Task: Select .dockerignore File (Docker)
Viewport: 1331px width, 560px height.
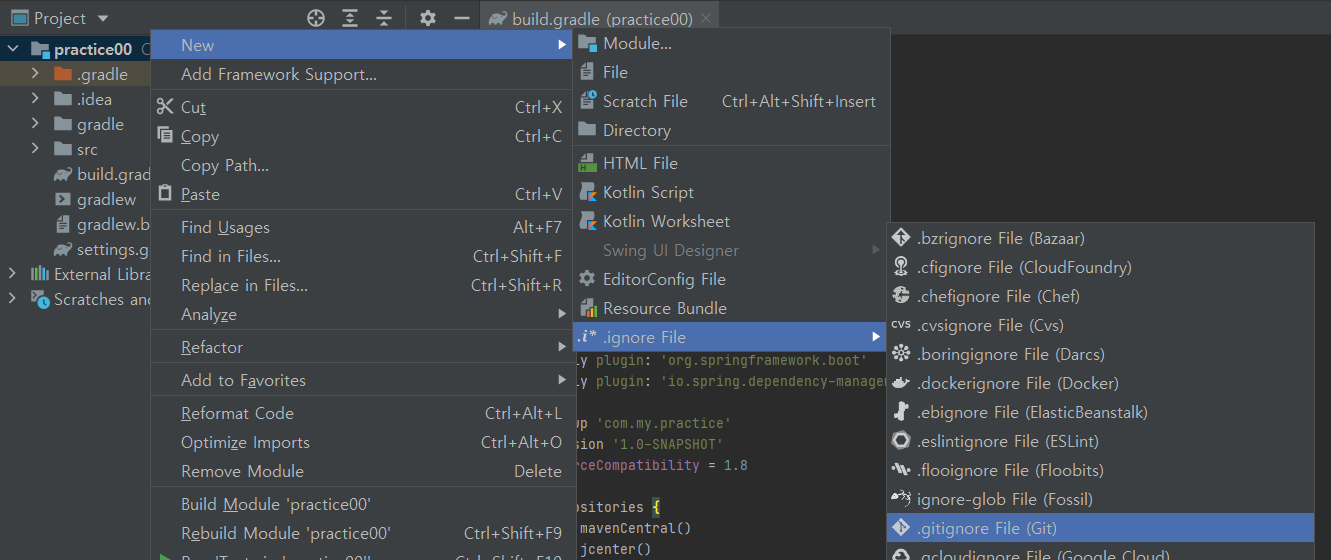Action: 1100,383
